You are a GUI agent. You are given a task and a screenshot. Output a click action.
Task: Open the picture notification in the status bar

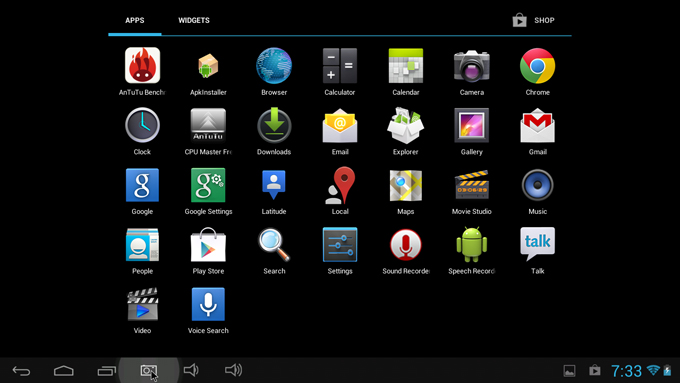tap(569, 370)
